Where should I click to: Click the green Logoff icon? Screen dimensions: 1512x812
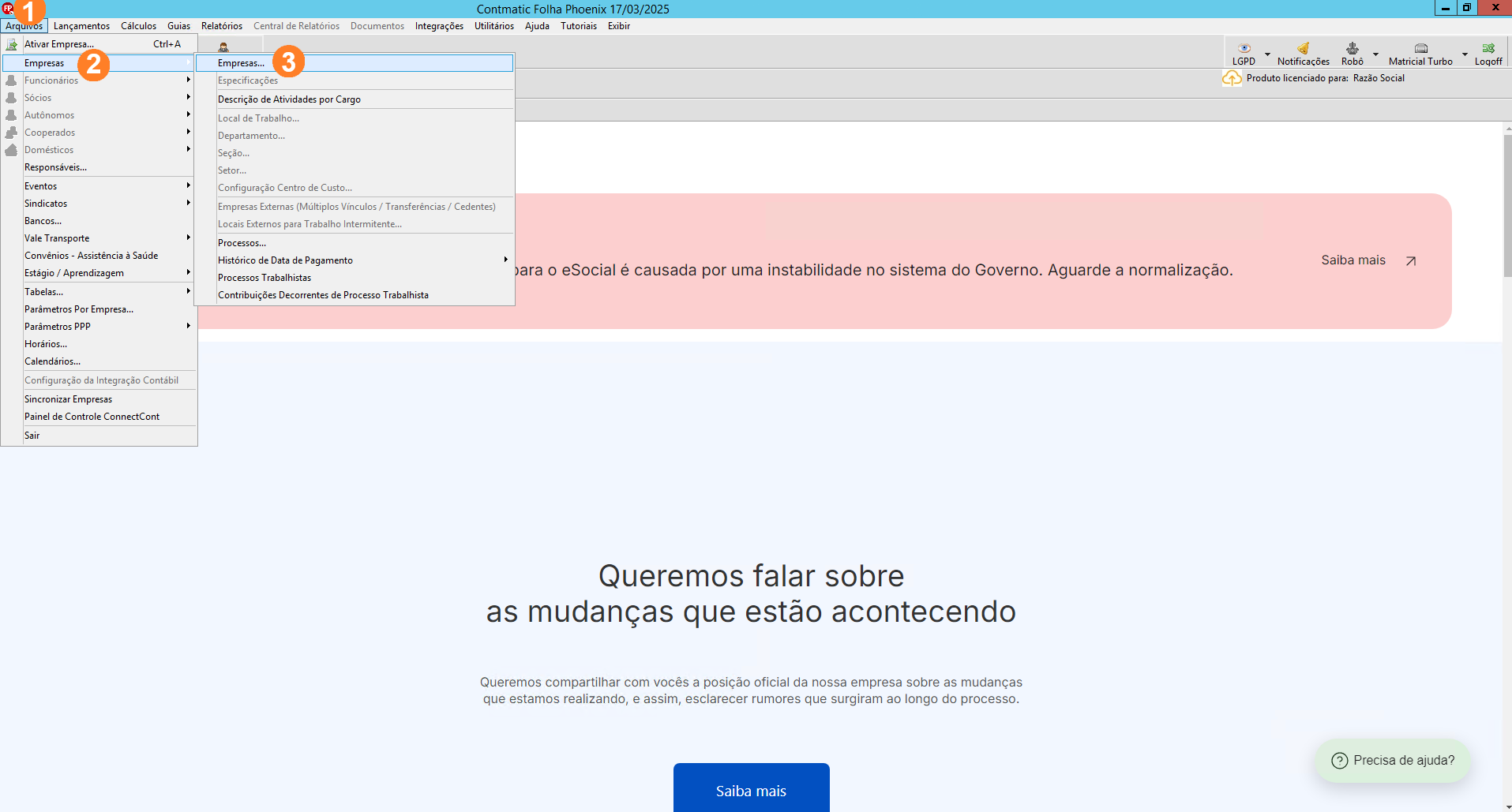click(x=1488, y=48)
